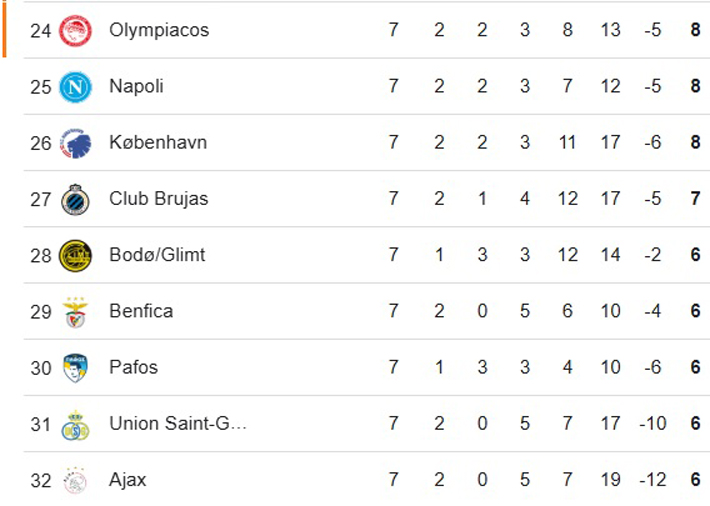
Task: Click Olympiacos rank number 24
Action: [x=40, y=30]
